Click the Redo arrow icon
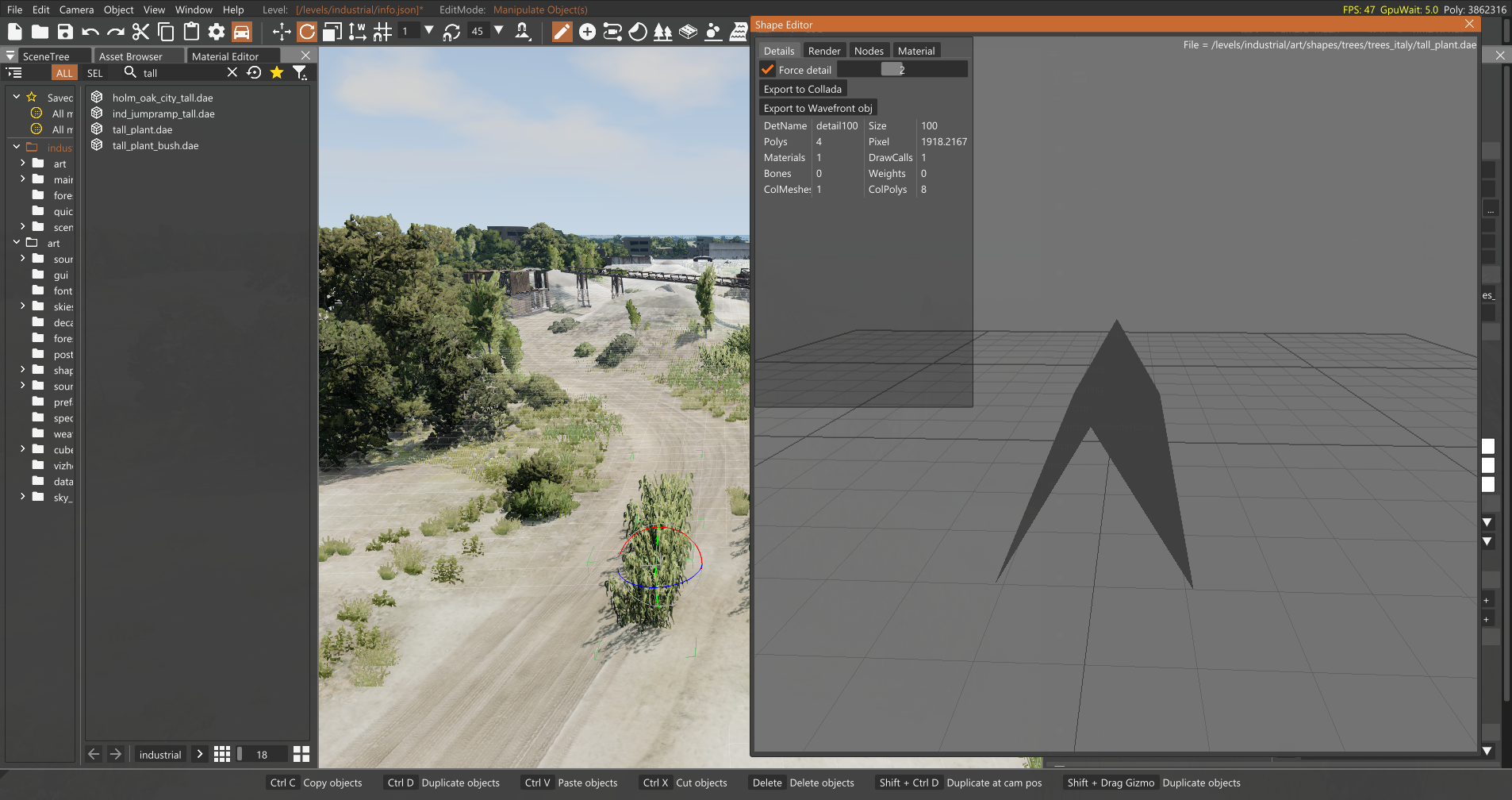 116,32
